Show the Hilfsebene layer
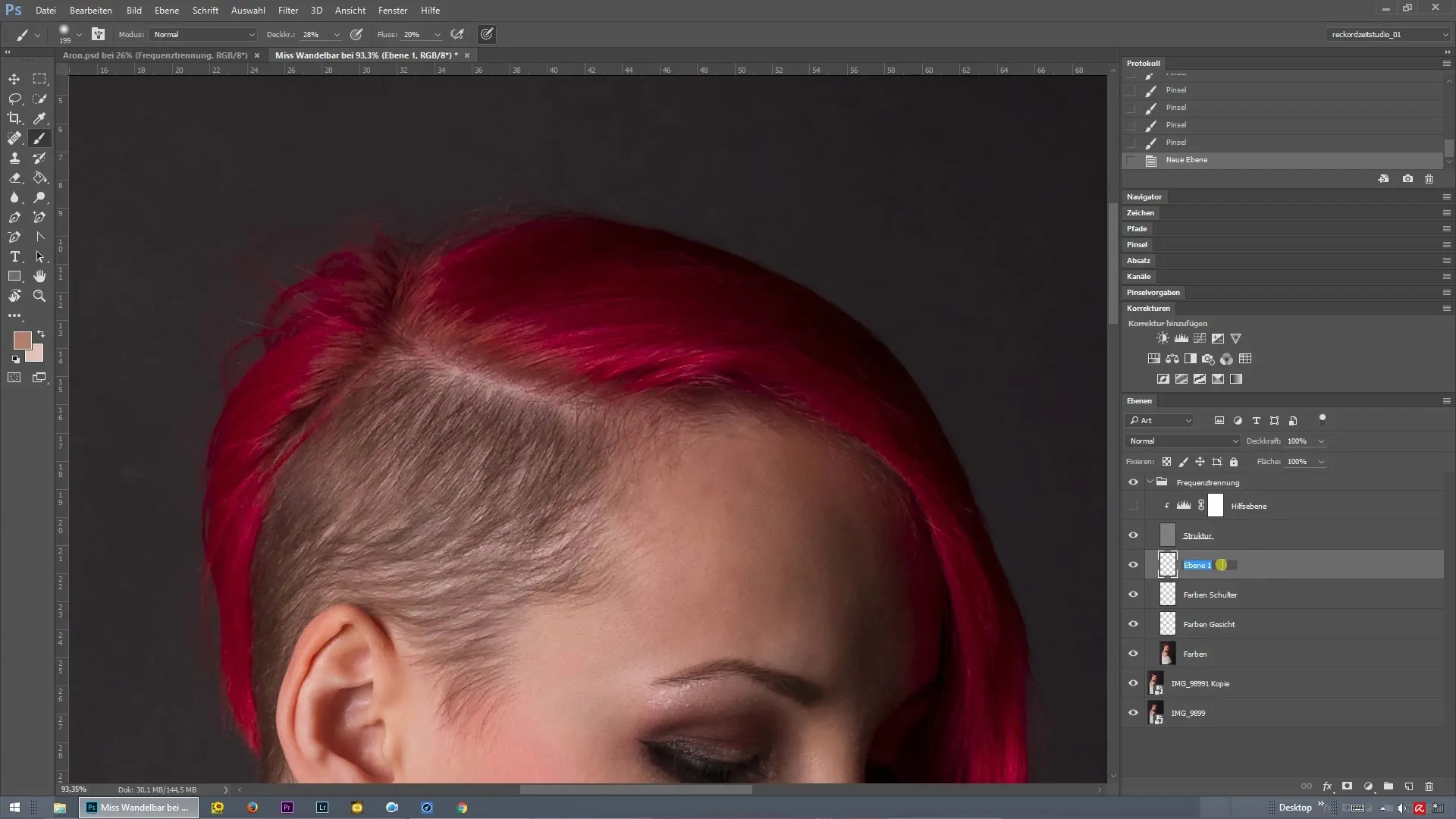Viewport: 1456px width, 819px height. [1133, 506]
